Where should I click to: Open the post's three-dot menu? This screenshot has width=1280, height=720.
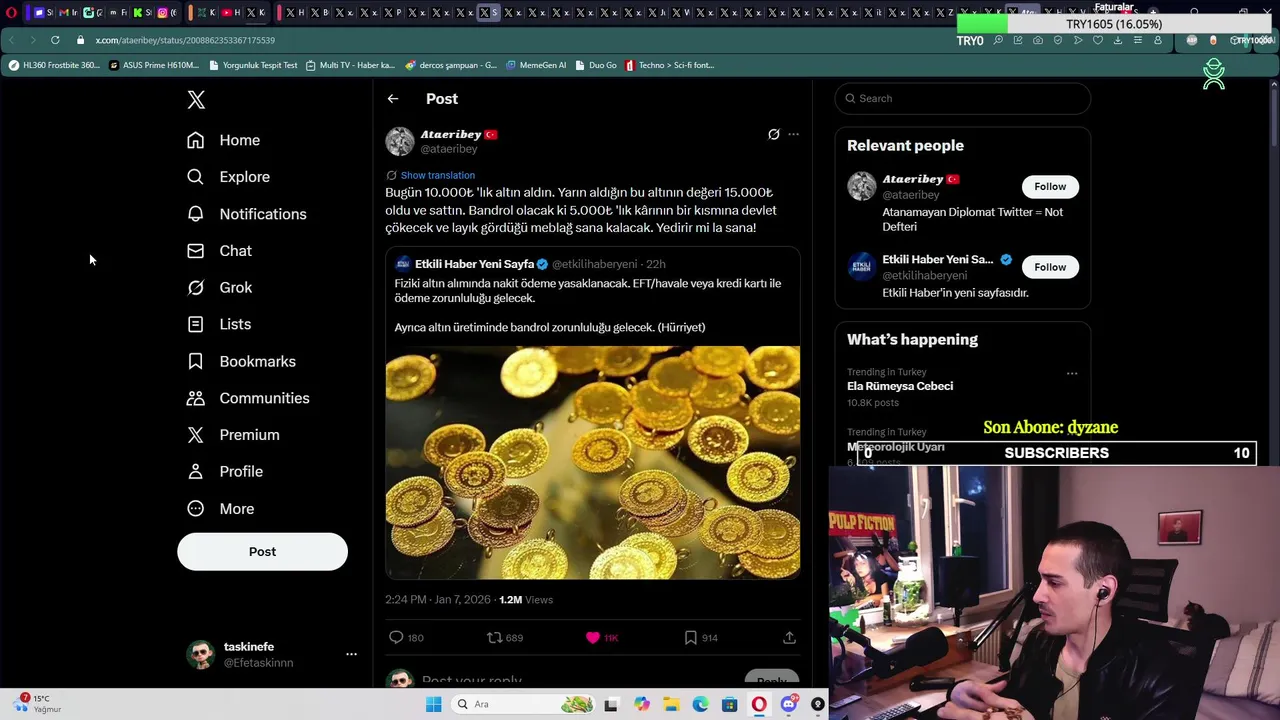(793, 134)
